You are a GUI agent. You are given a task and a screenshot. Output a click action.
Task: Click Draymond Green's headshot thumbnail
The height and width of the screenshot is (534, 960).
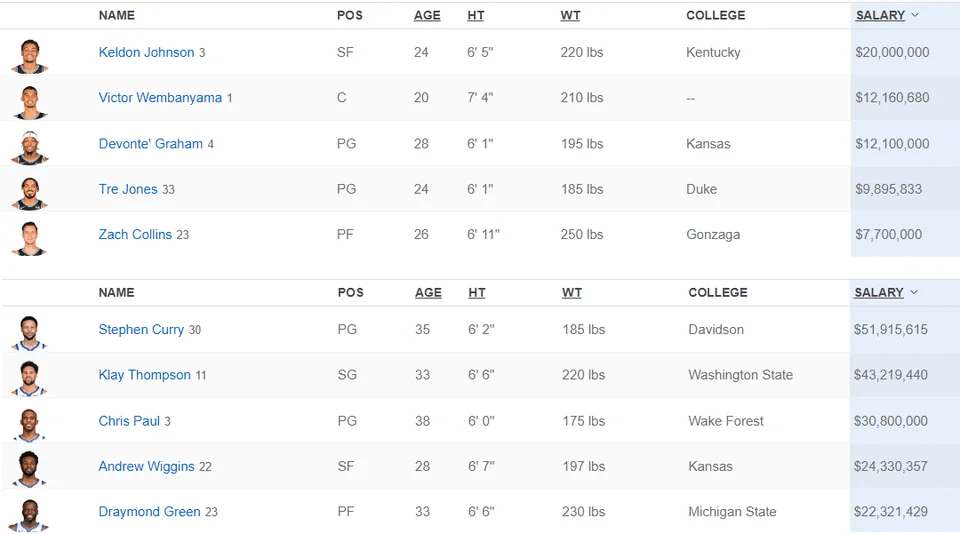(x=29, y=514)
